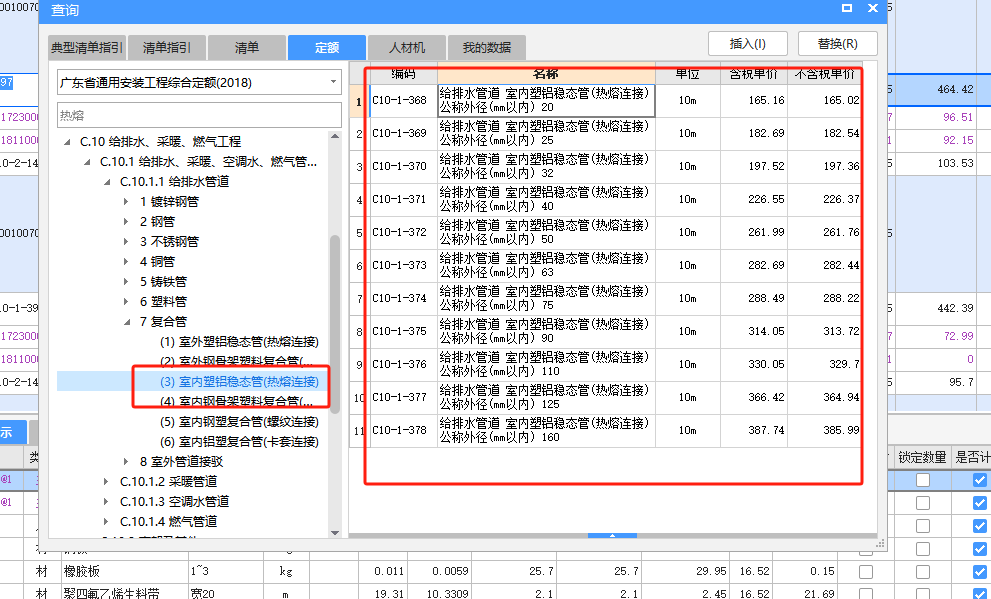Click the 锁定数量 column header in background
Screen dimensions: 991x599
(x=922, y=457)
